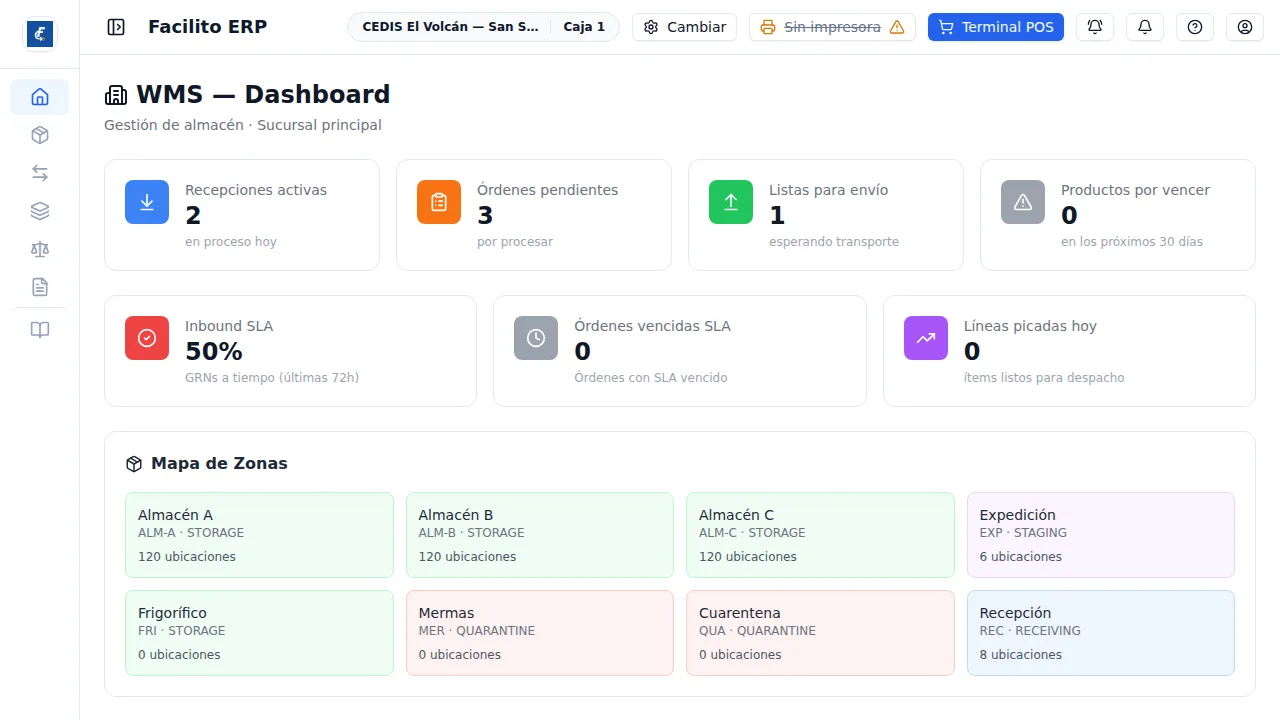Image resolution: width=1280 pixels, height=720 pixels.
Task: Click the green Listas para envío icon
Action: point(731,202)
